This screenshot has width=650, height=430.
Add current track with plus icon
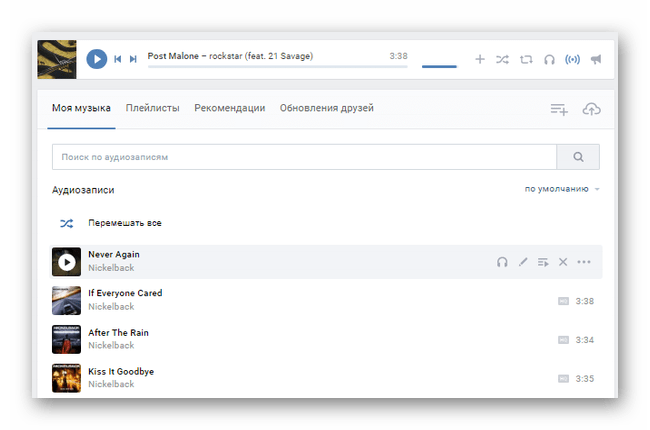pos(480,59)
